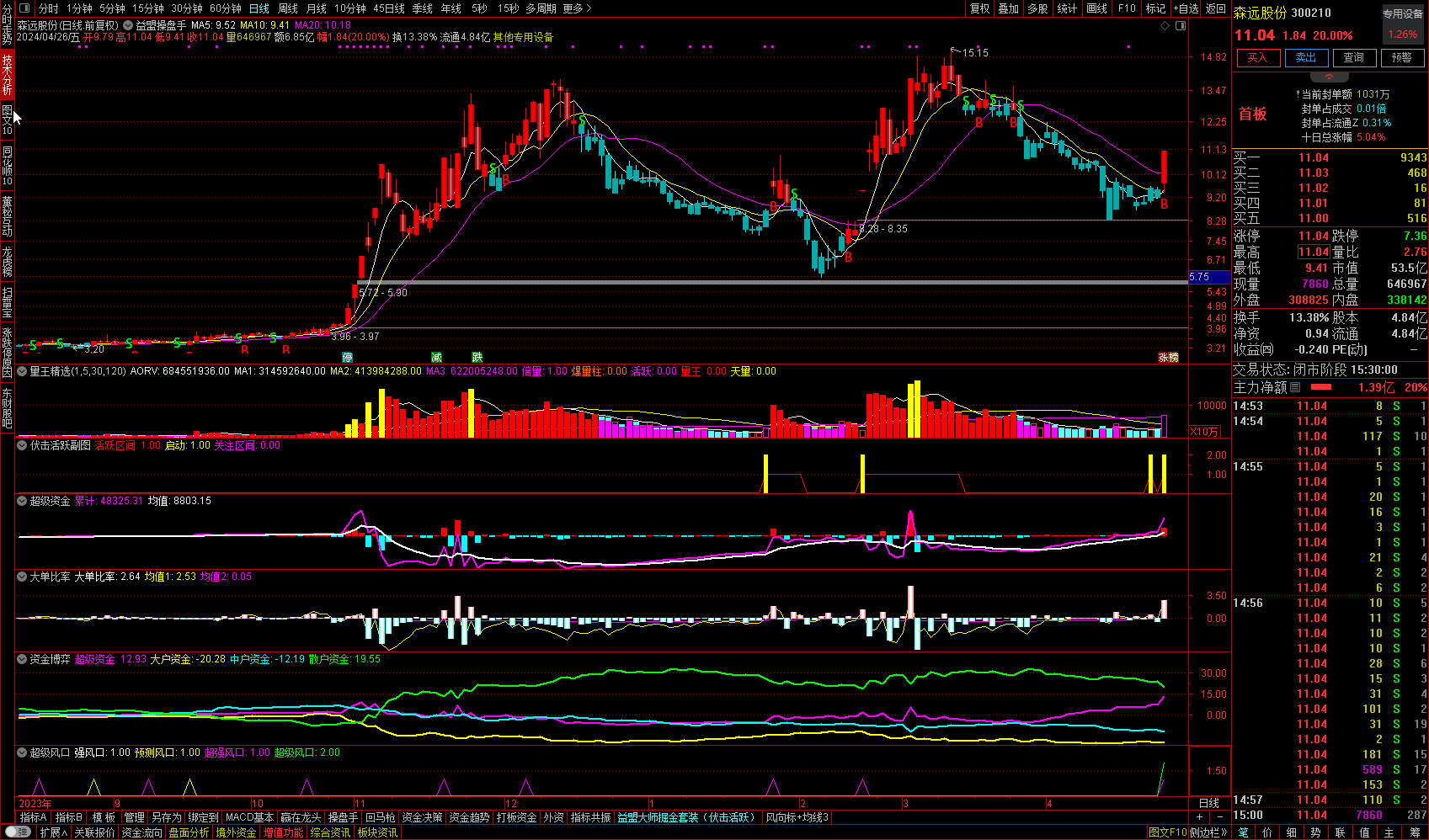Collapse the 伏击活跃副图 indicator pane toggle
Viewport: 1429px width, 840px height.
pyautogui.click(x=23, y=445)
